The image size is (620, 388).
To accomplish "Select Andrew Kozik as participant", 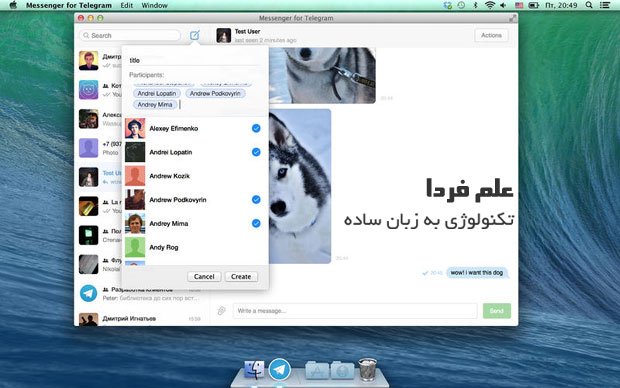I will click(x=195, y=176).
